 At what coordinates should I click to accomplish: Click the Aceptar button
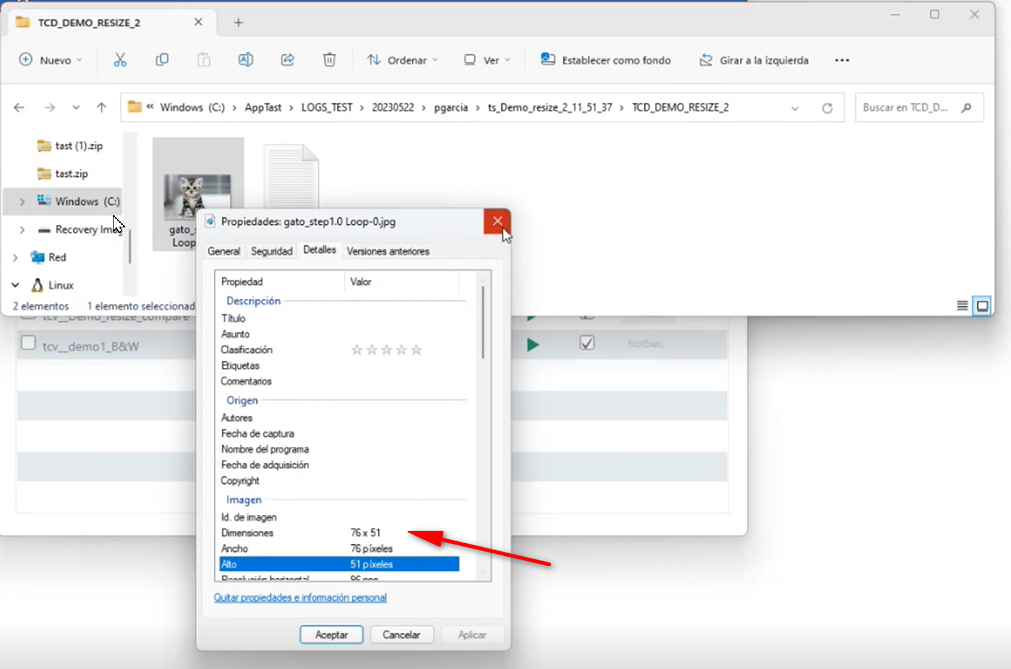[331, 635]
